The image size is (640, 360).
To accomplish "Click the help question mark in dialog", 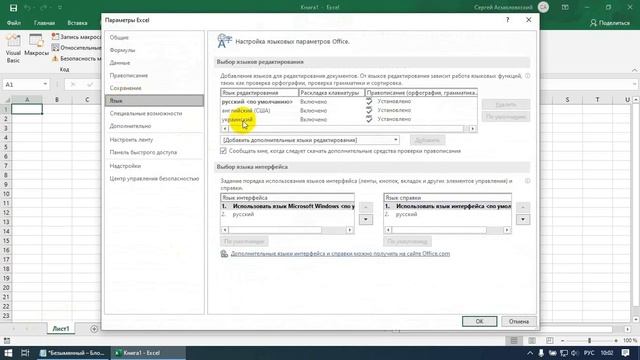I will pos(507,20).
